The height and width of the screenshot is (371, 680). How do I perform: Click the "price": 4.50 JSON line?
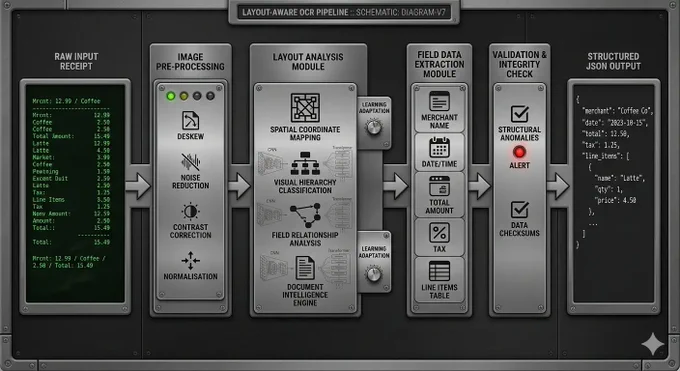pos(615,200)
